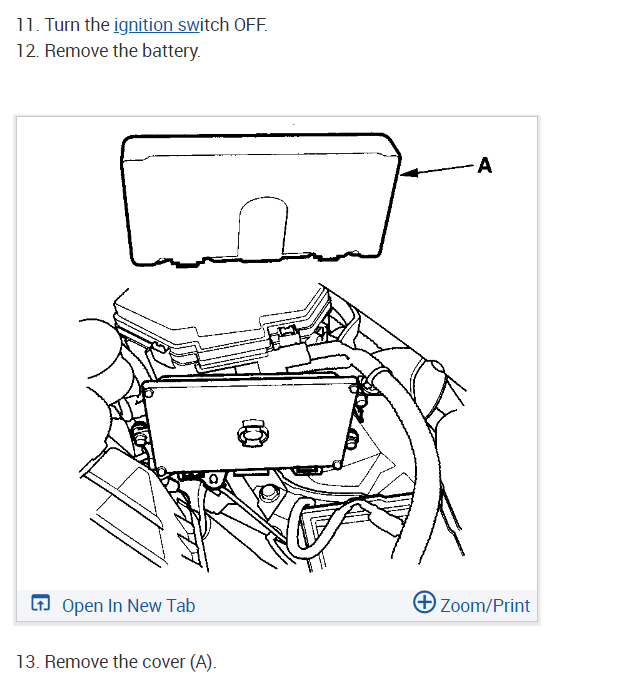
Task: Click the Open In New Tab text link
Action: (x=128, y=606)
